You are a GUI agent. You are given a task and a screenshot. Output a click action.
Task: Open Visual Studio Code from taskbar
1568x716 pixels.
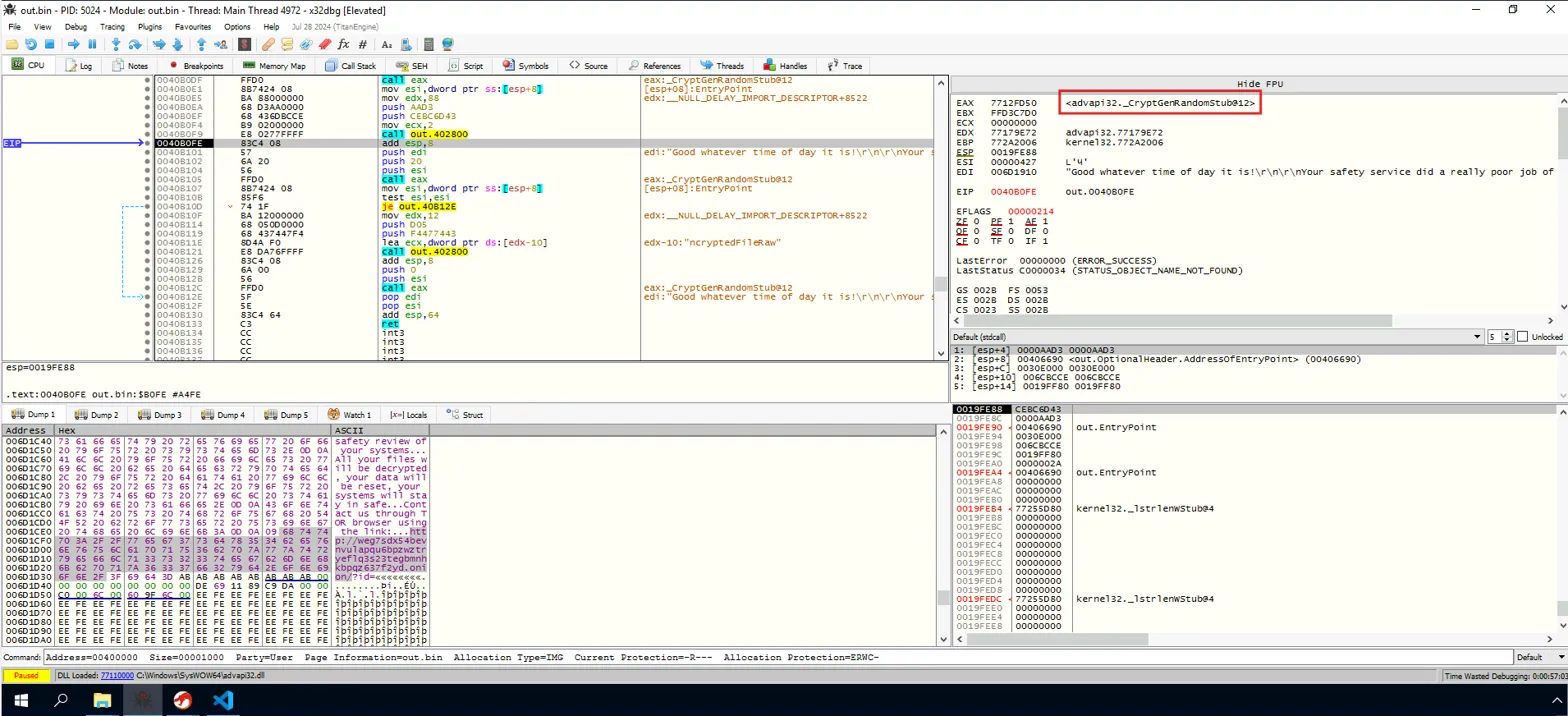click(x=222, y=700)
